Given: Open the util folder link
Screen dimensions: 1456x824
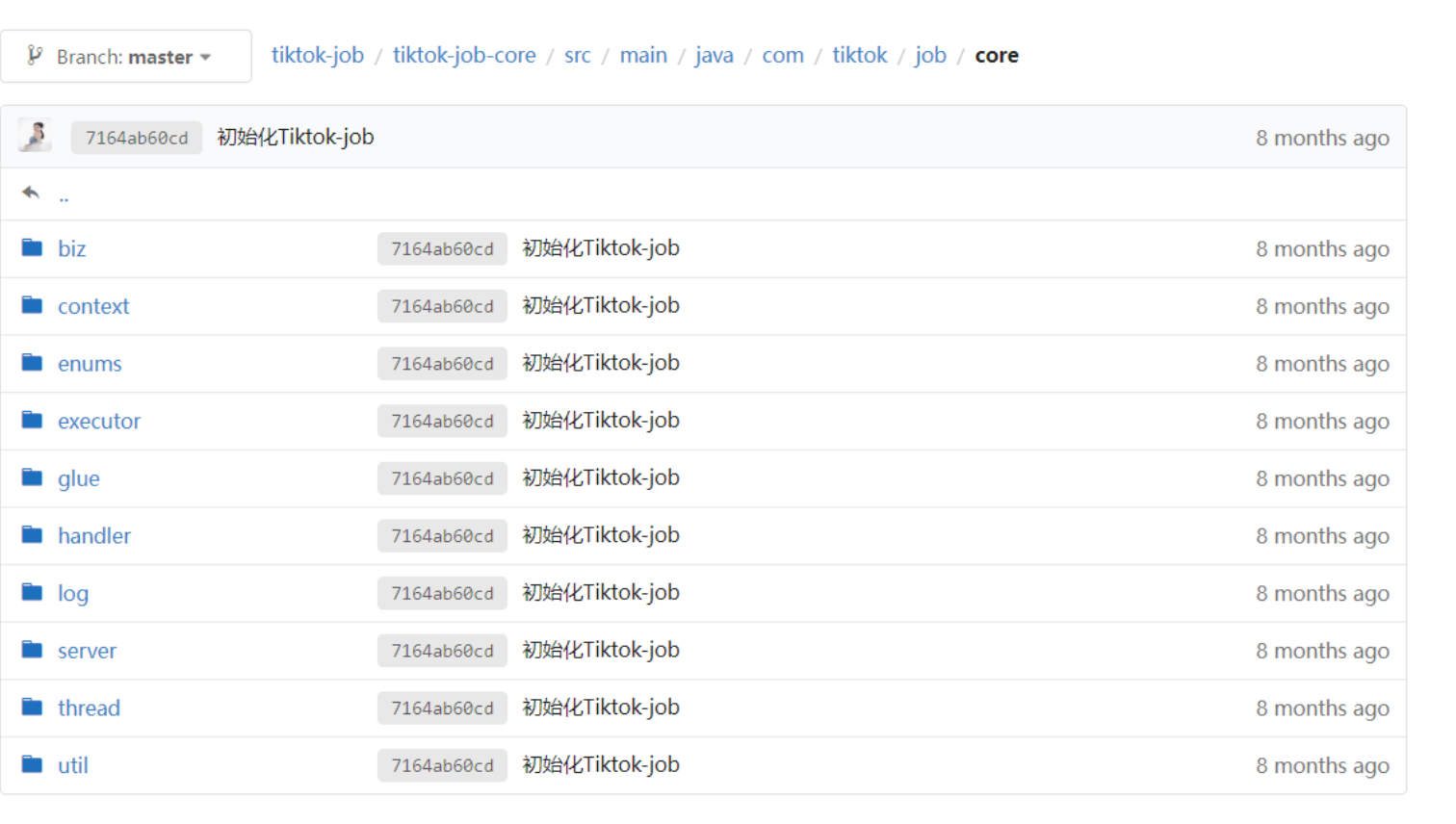Looking at the screenshot, I should pyautogui.click(x=72, y=765).
